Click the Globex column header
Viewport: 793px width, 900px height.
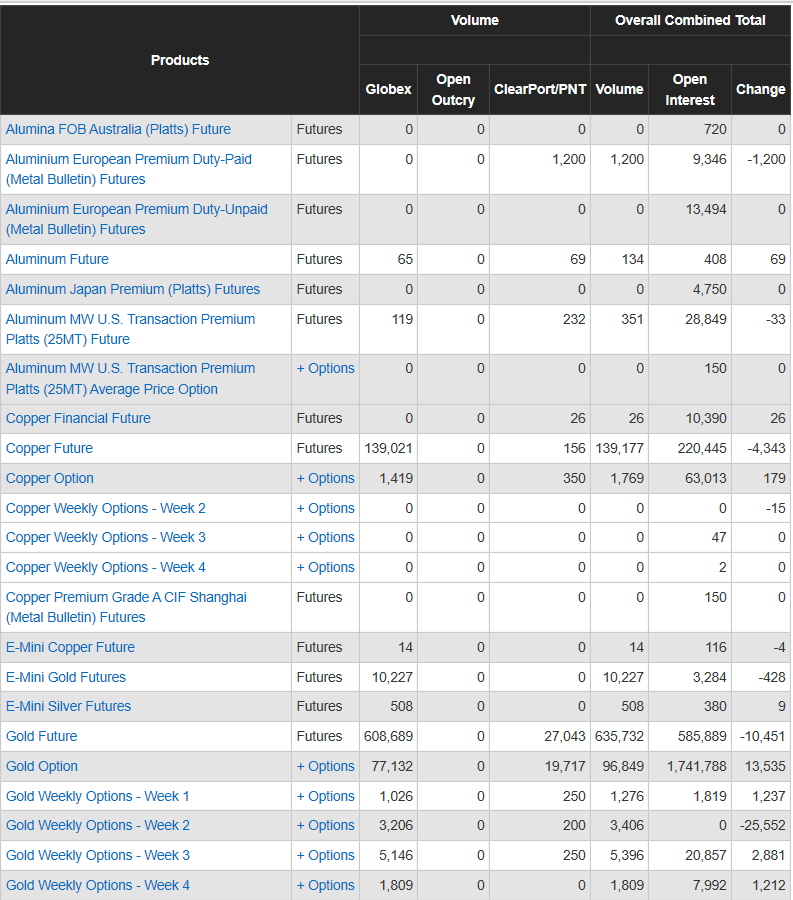(388, 90)
